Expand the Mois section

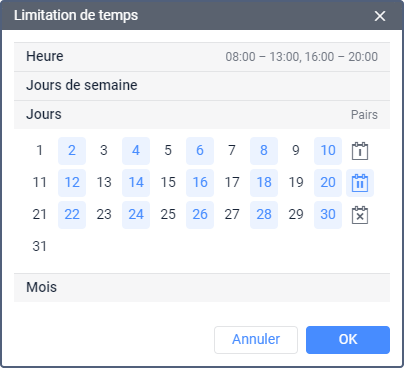click(x=202, y=288)
